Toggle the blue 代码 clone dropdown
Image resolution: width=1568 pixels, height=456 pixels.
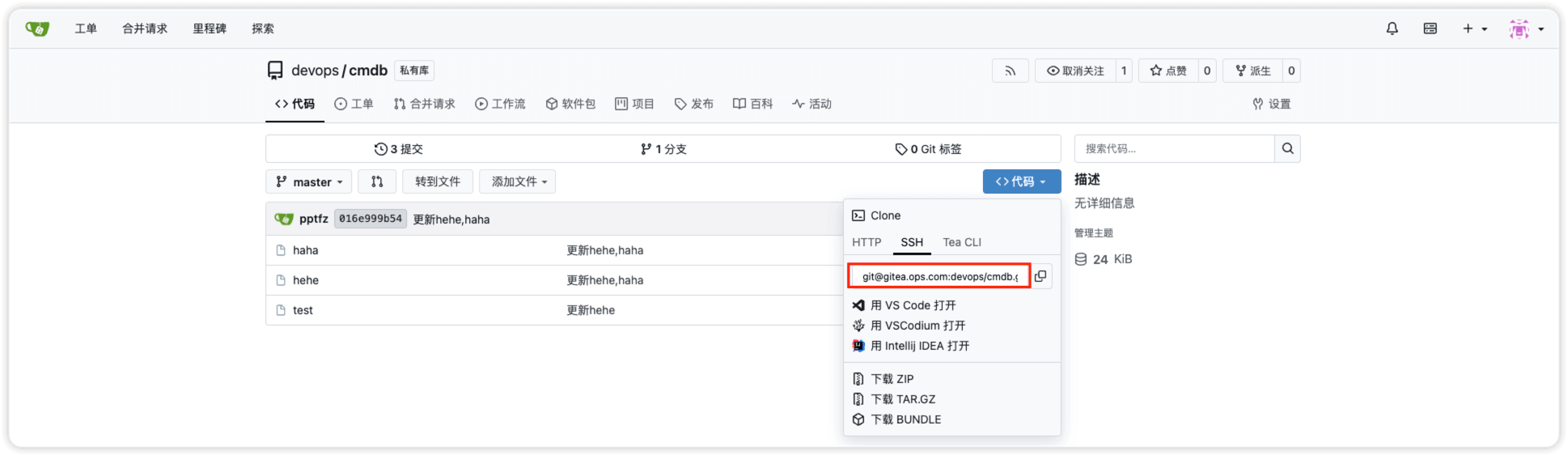1022,181
